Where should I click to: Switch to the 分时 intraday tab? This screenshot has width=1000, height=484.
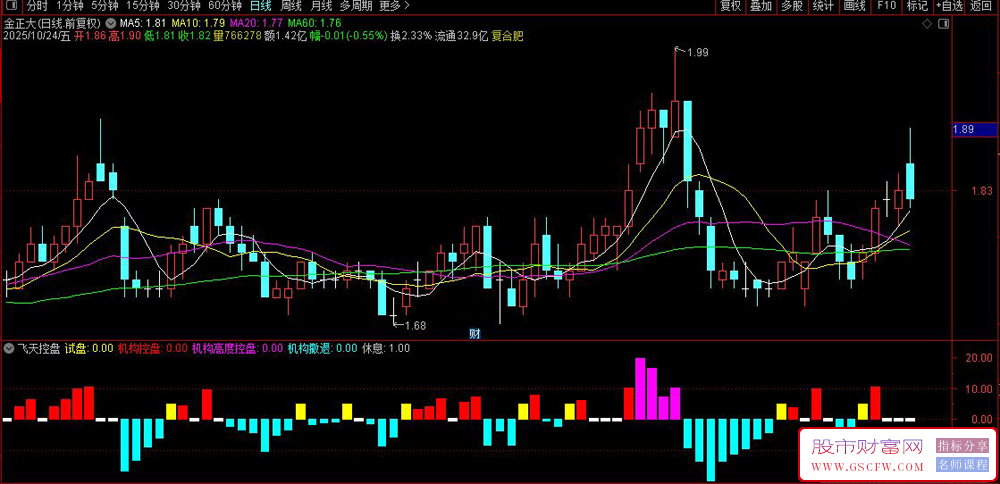point(37,6)
